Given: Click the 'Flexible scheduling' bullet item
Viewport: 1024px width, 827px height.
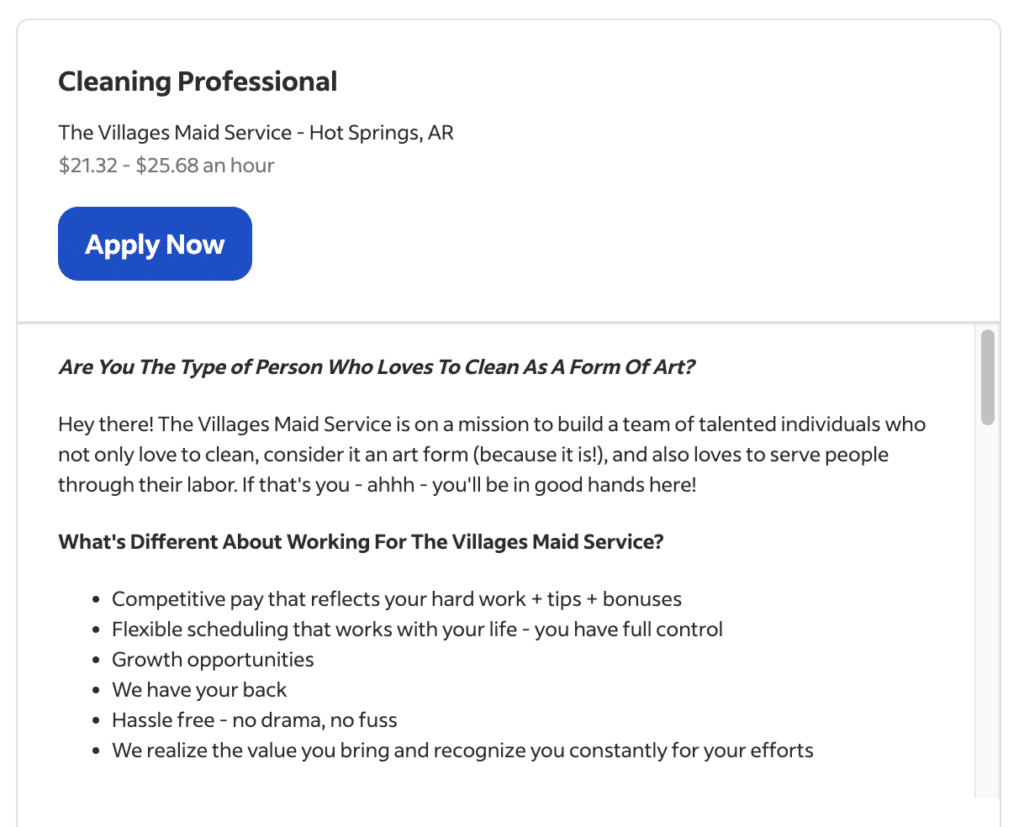Looking at the screenshot, I should click(416, 629).
